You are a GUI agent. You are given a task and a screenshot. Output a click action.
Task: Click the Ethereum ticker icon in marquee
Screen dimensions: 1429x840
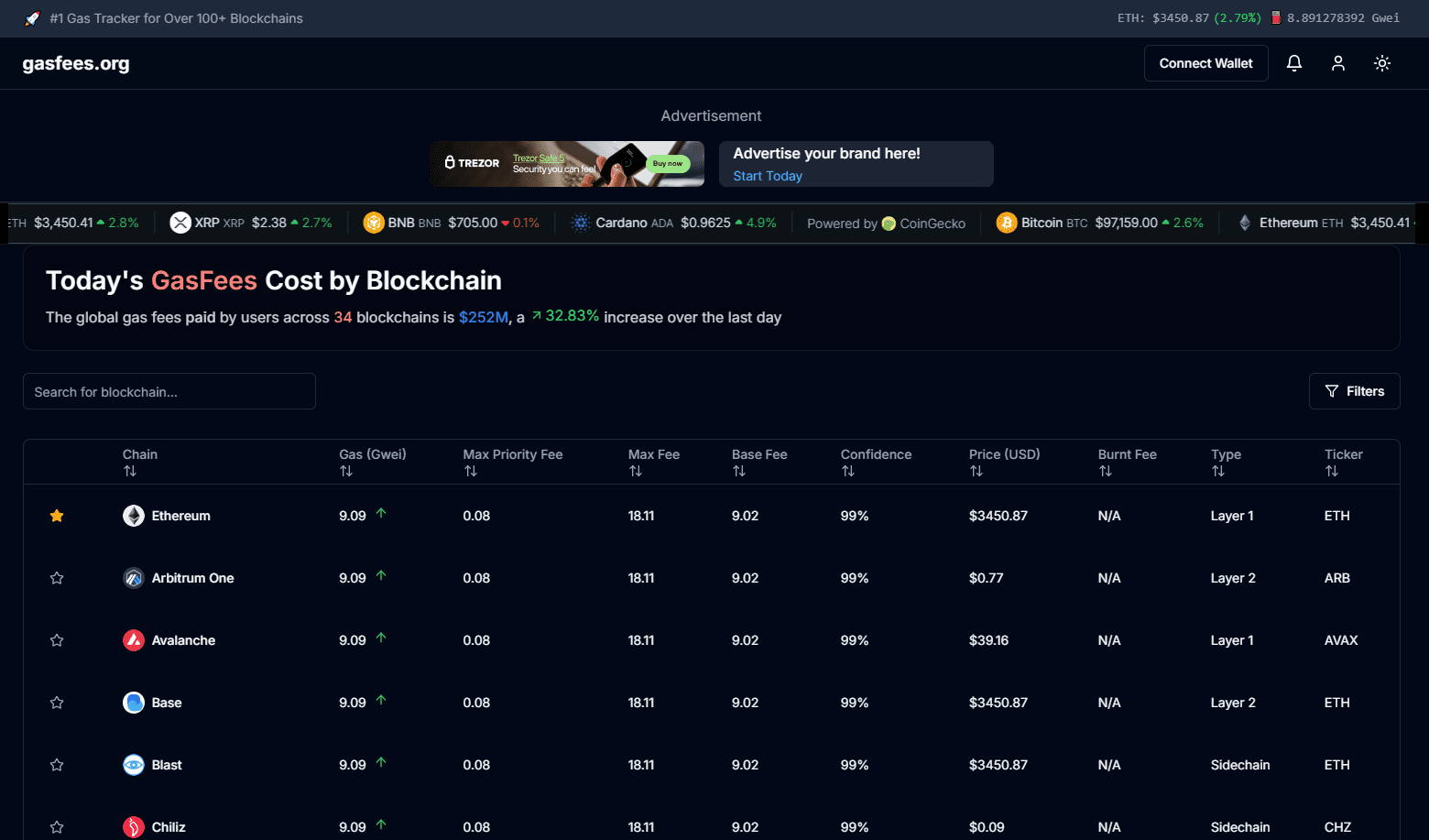1245,223
